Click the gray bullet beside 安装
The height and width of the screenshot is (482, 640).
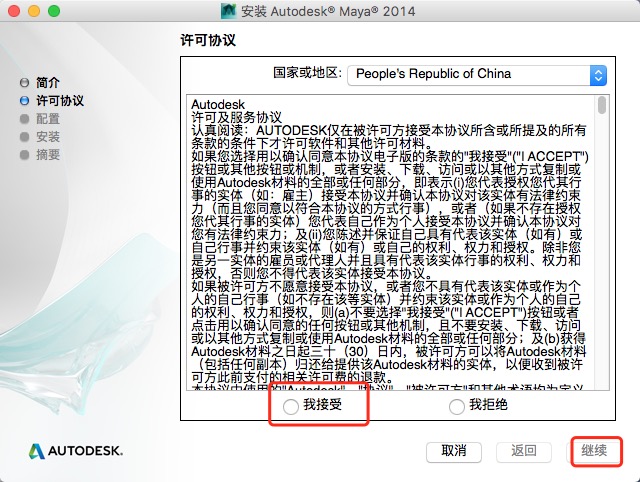tap(24, 137)
